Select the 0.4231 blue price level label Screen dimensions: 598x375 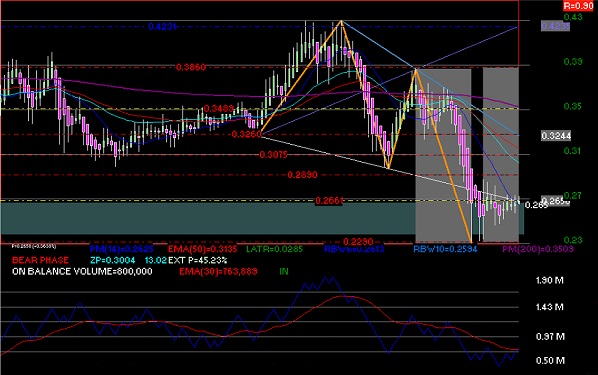pyautogui.click(x=163, y=27)
